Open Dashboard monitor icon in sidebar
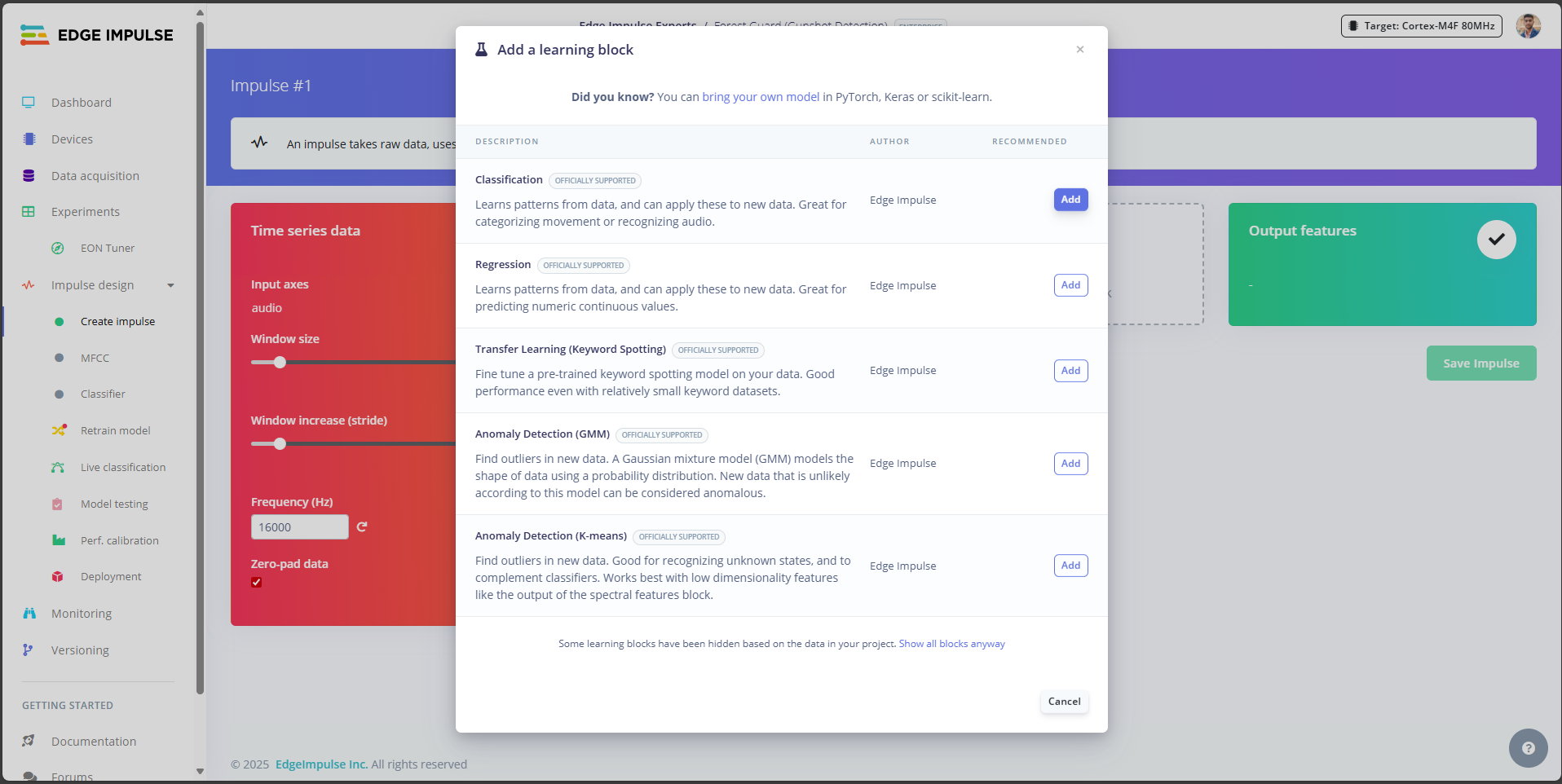The width and height of the screenshot is (1562, 784). 29,103
